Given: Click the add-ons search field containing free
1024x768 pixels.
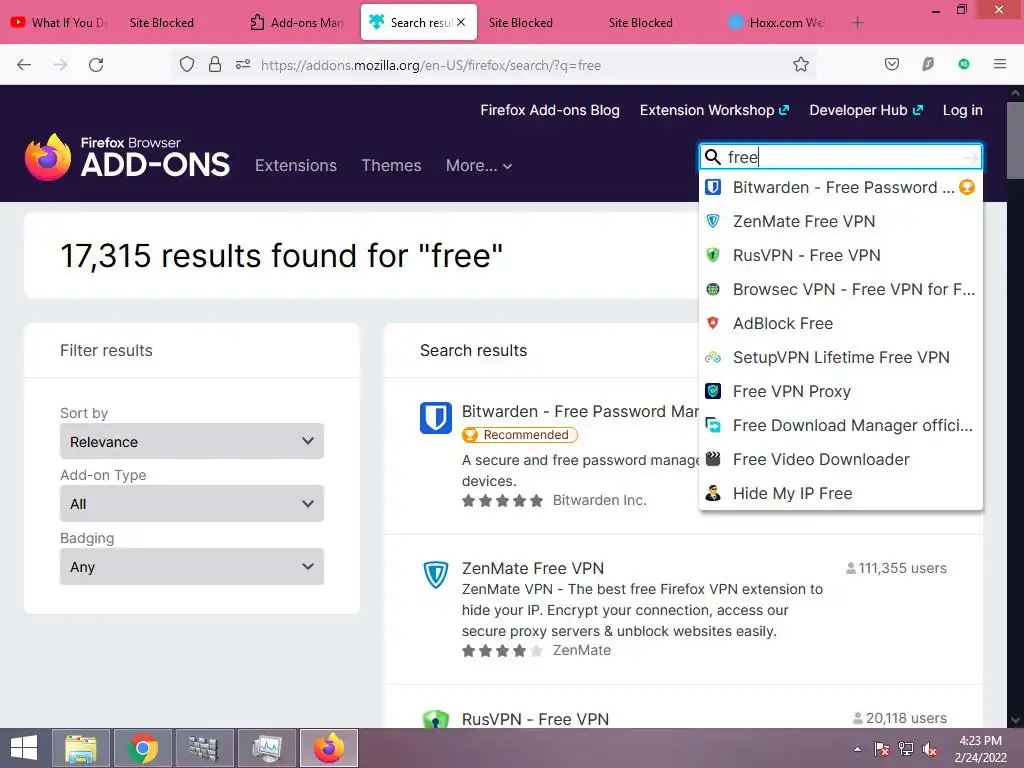Looking at the screenshot, I should pos(840,157).
